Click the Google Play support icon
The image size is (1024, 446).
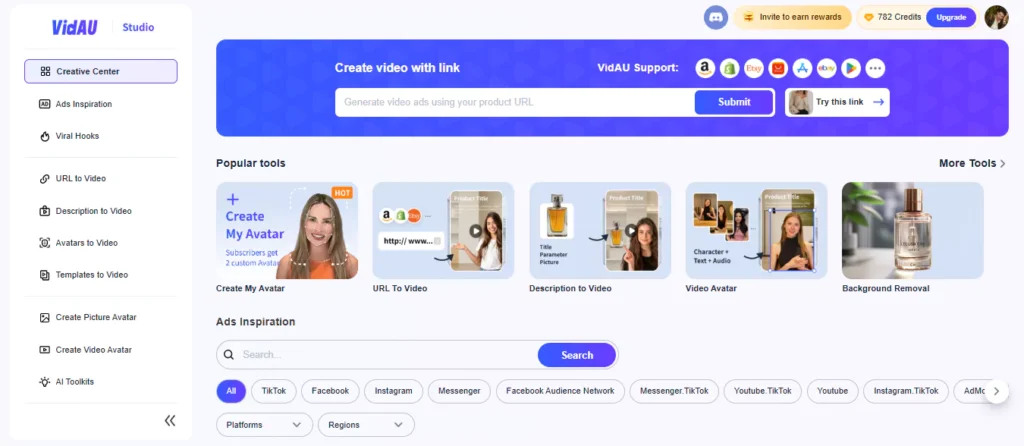pos(850,68)
